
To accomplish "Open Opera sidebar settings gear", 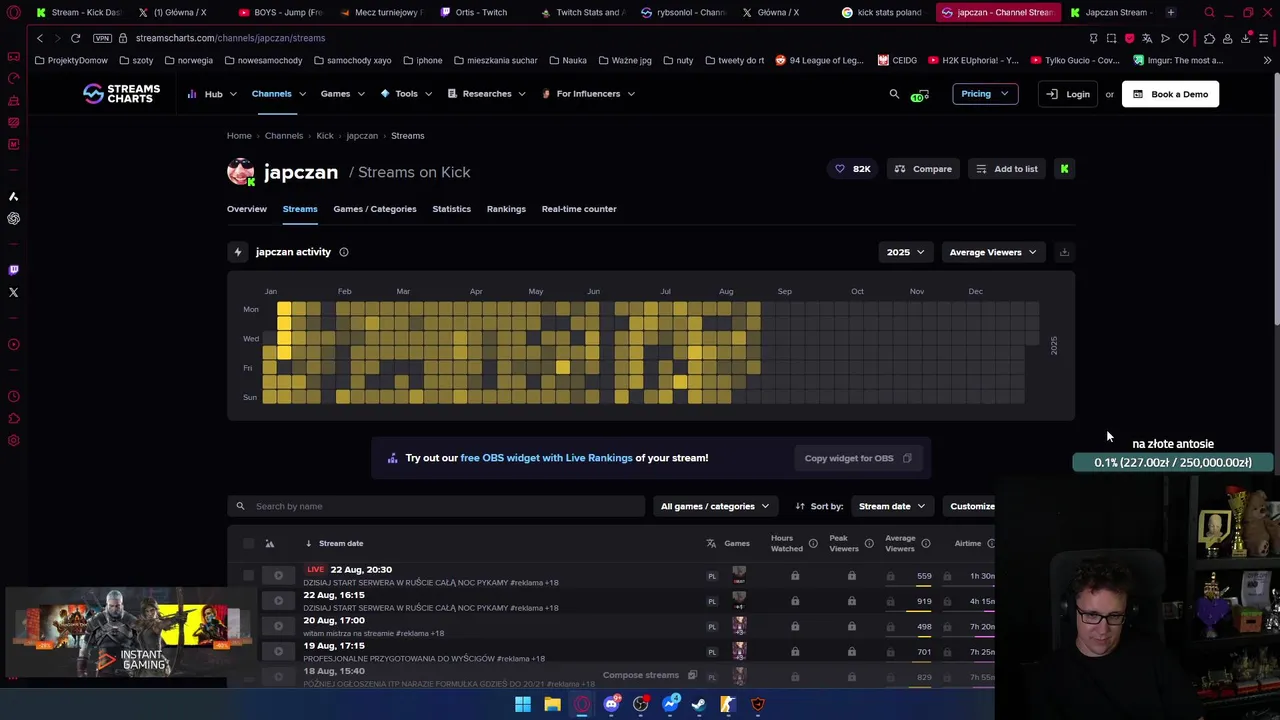I will point(13,441).
